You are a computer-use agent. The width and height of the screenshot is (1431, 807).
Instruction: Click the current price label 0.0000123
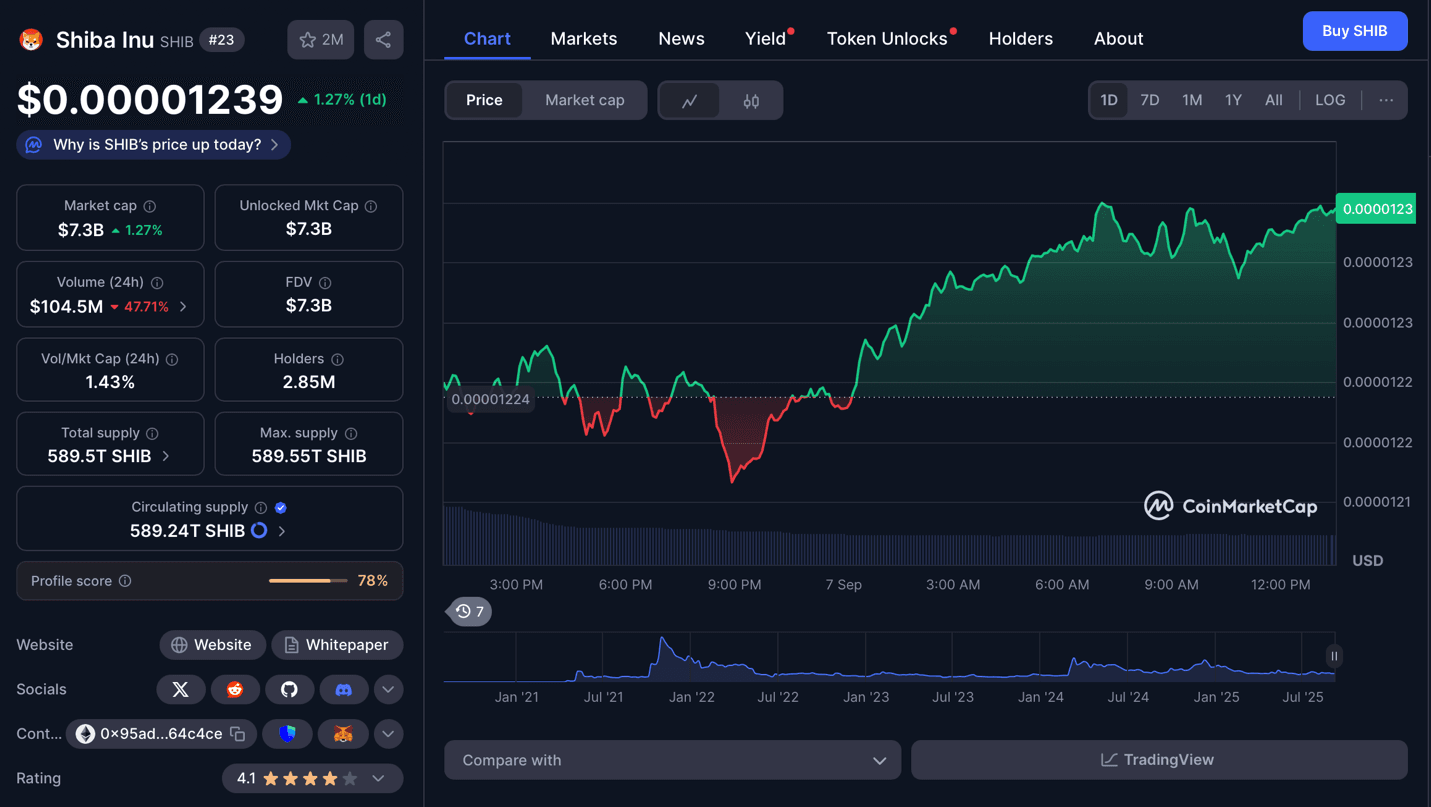[x=1376, y=209]
